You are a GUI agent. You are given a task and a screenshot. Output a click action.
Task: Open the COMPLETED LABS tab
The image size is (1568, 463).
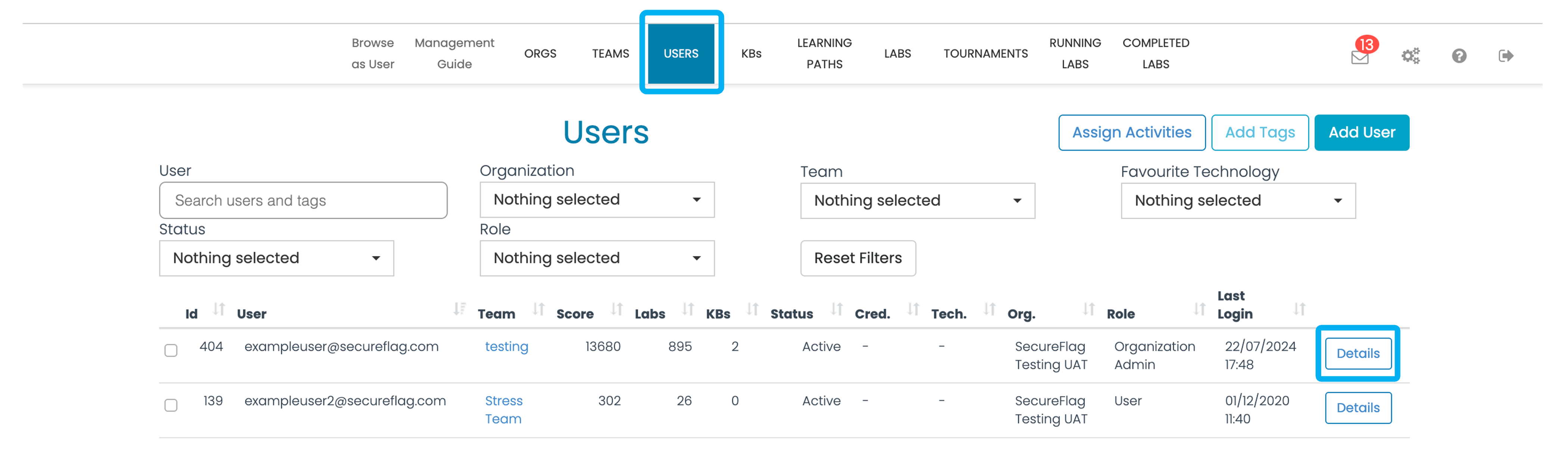1156,54
